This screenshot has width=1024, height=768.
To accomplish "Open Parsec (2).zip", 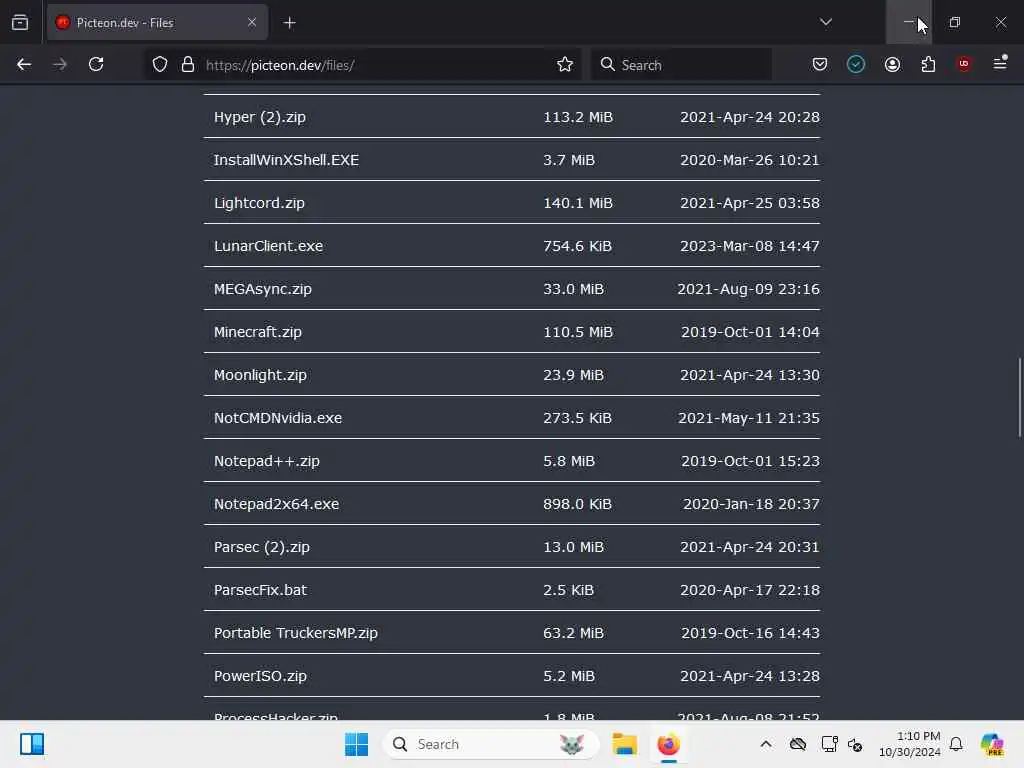I will 261,547.
